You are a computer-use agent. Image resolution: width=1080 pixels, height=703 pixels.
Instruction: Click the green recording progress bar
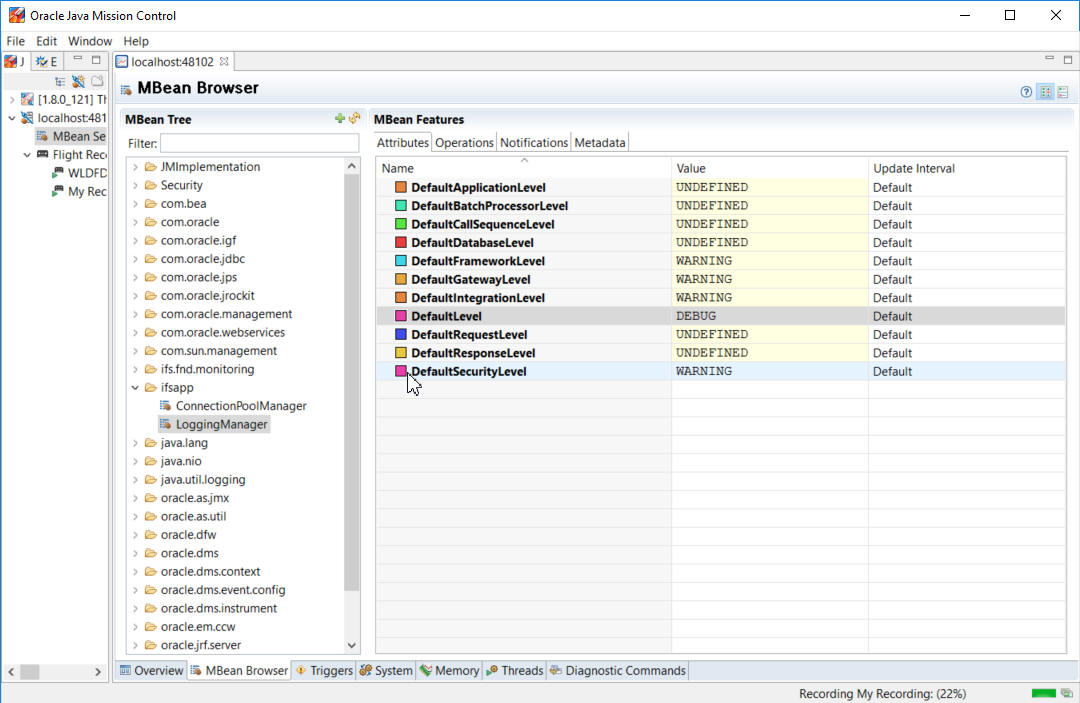[1043, 693]
